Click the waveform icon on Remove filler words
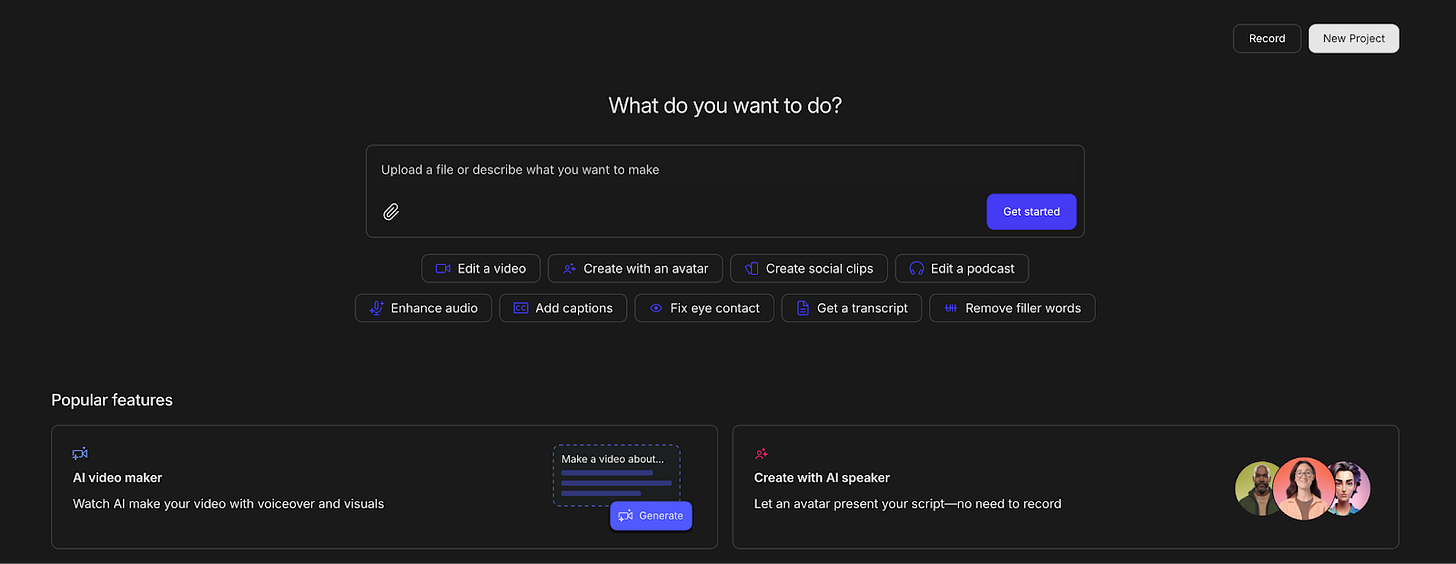This screenshot has width=1456, height=564. coord(951,308)
